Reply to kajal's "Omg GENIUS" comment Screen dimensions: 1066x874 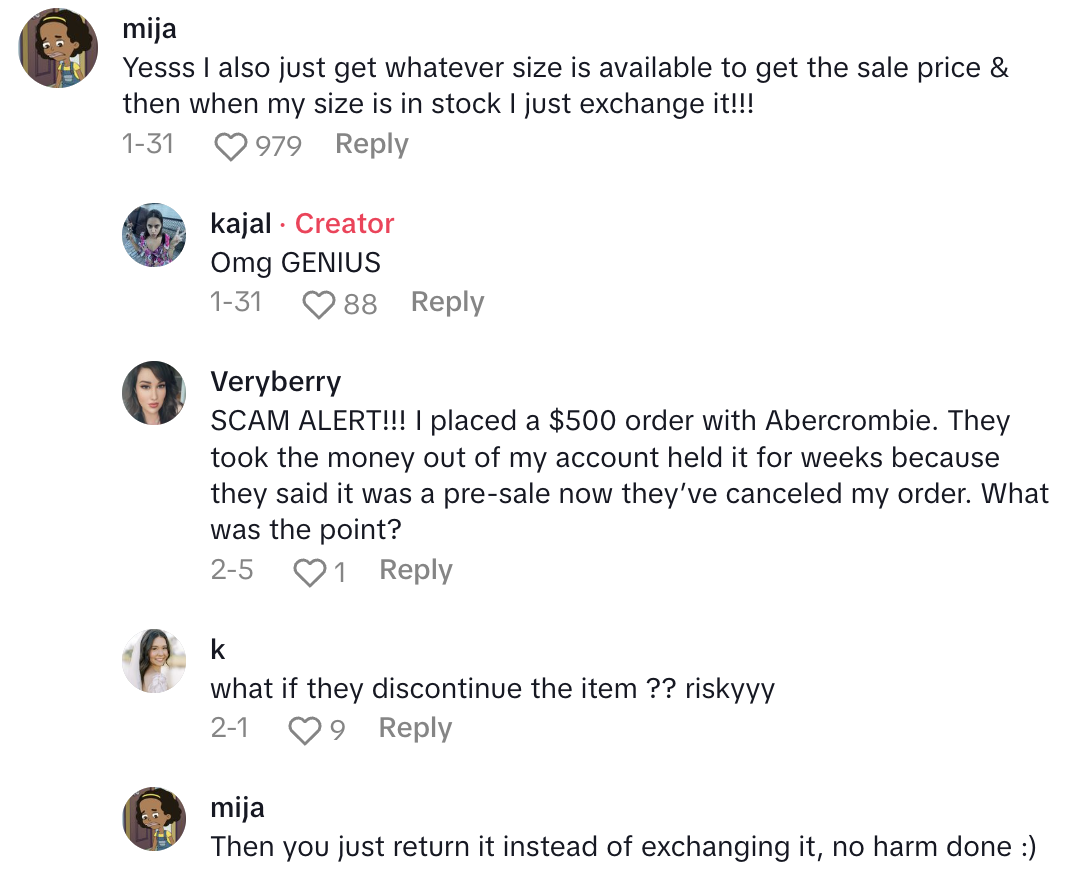click(x=447, y=302)
